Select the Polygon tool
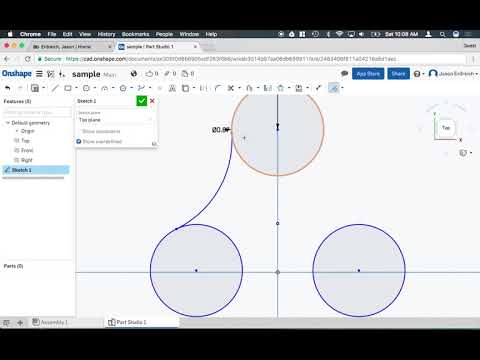 [x=123, y=88]
